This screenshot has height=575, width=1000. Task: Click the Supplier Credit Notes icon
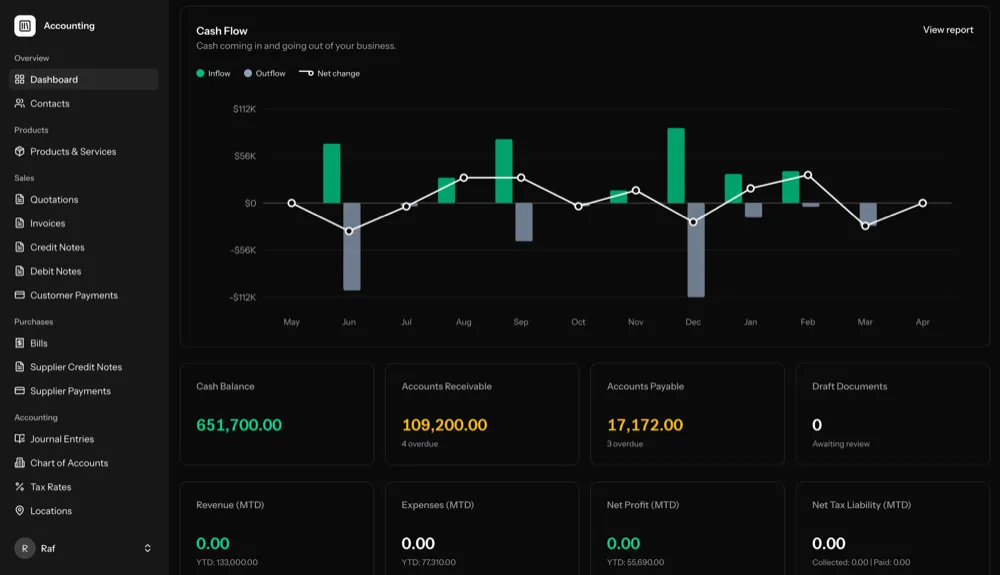point(20,367)
